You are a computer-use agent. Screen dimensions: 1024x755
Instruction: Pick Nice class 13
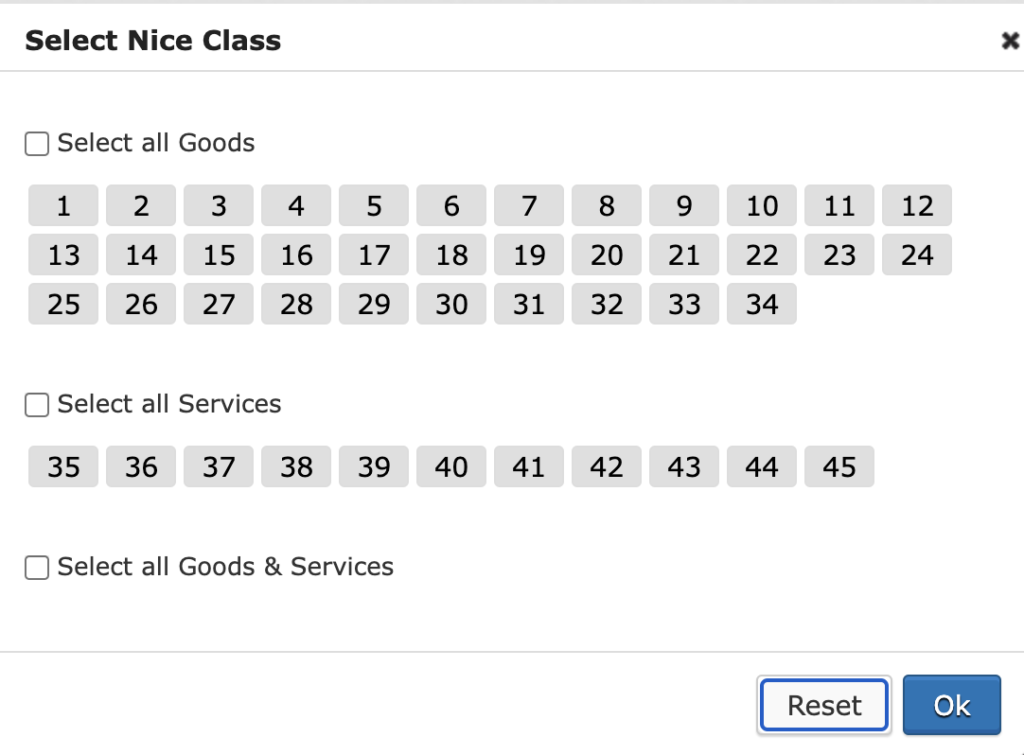62,255
